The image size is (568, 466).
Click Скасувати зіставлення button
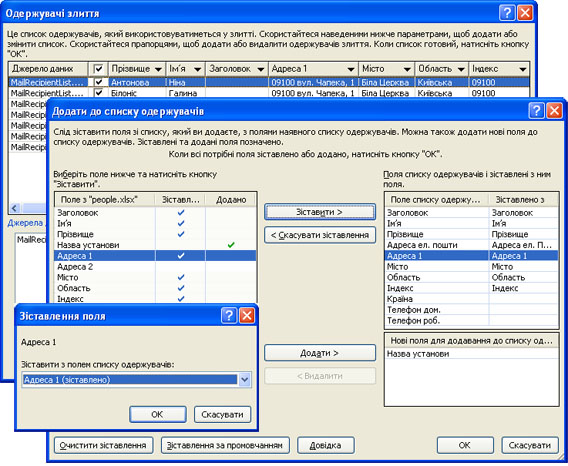click(x=320, y=235)
